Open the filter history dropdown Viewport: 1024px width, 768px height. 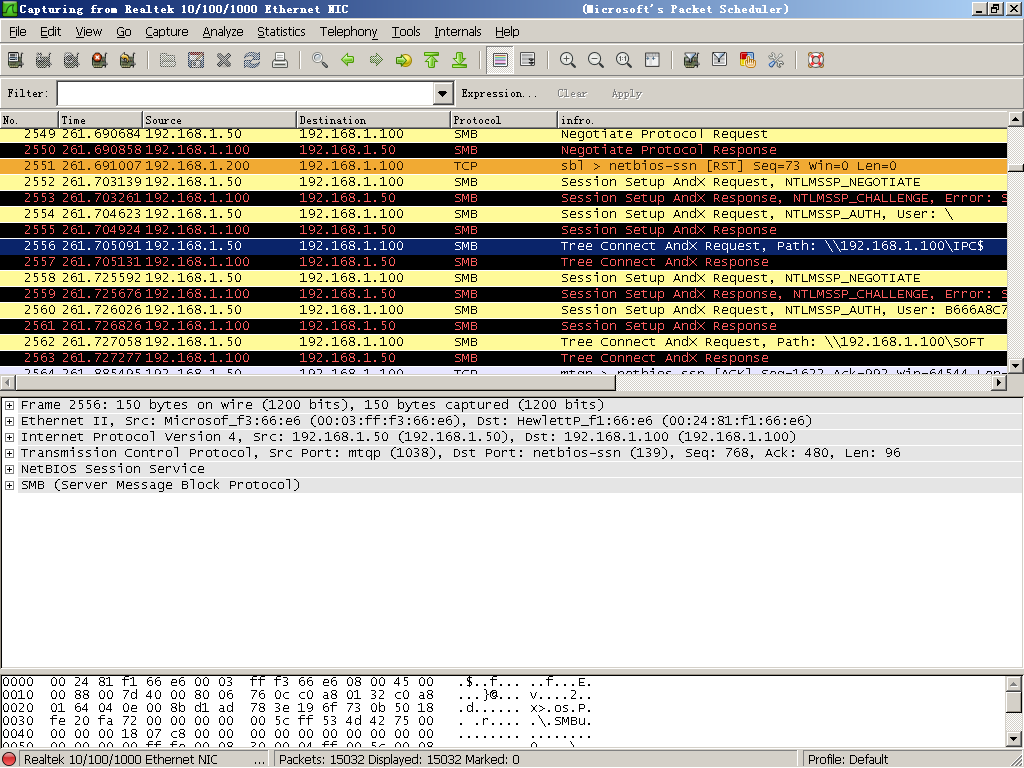[444, 94]
